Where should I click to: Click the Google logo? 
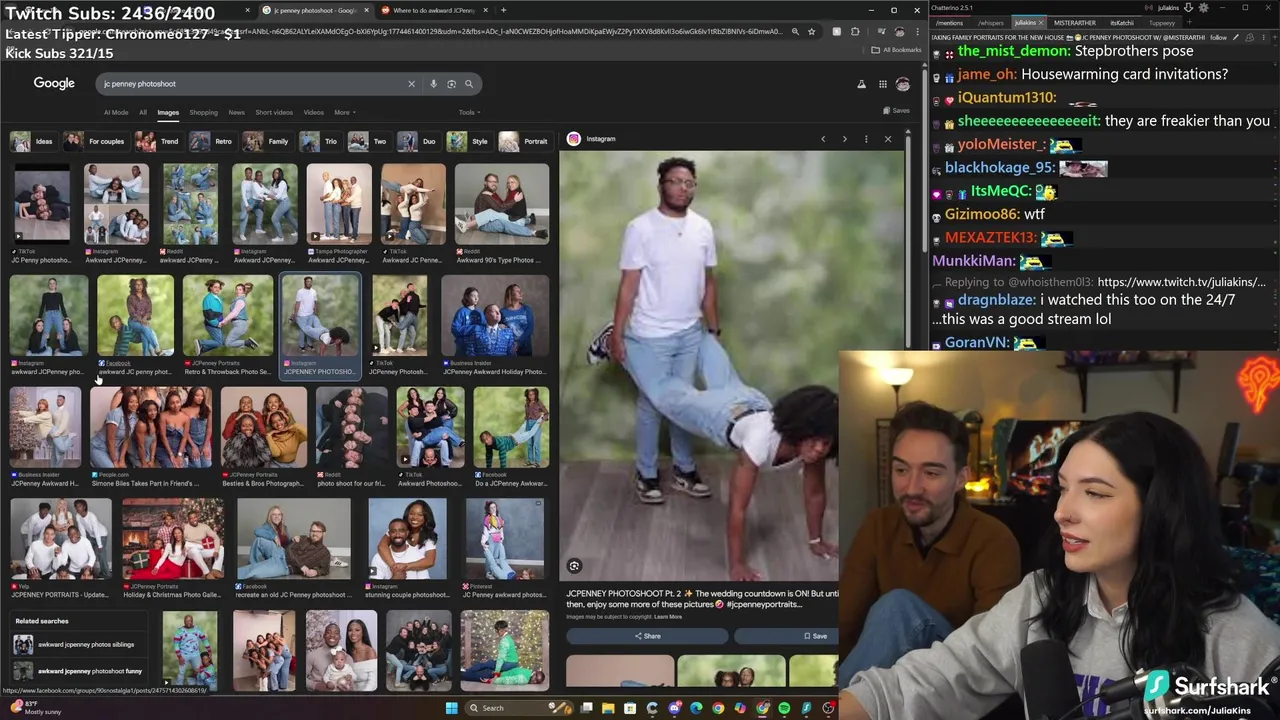[54, 83]
